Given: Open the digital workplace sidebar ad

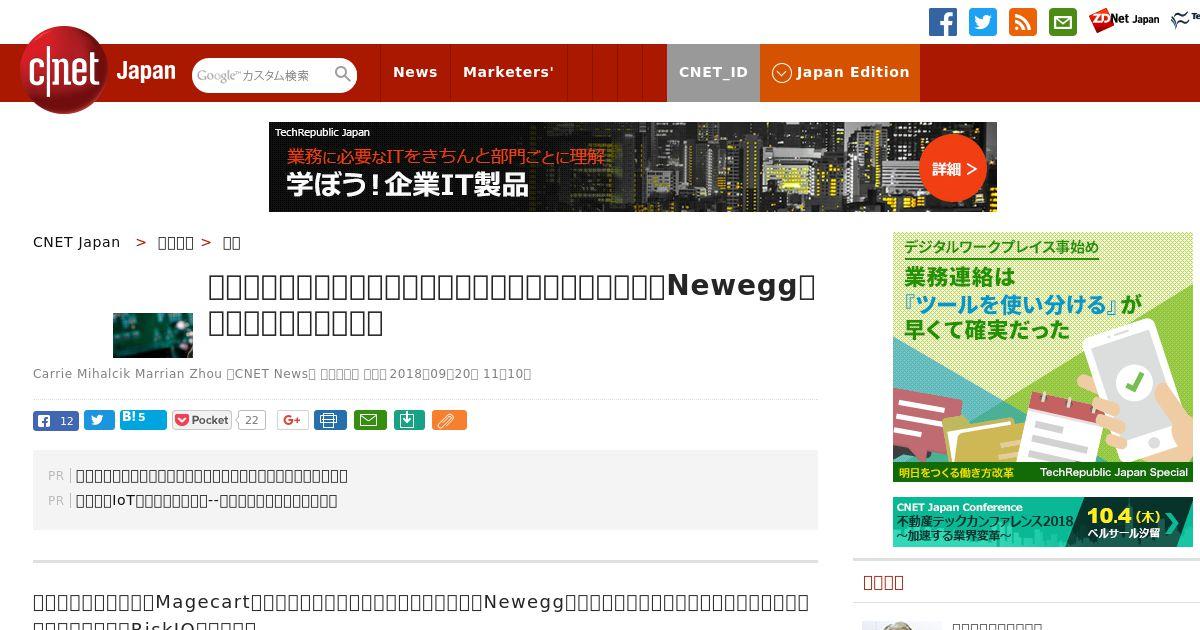Looking at the screenshot, I should pos(1043,357).
